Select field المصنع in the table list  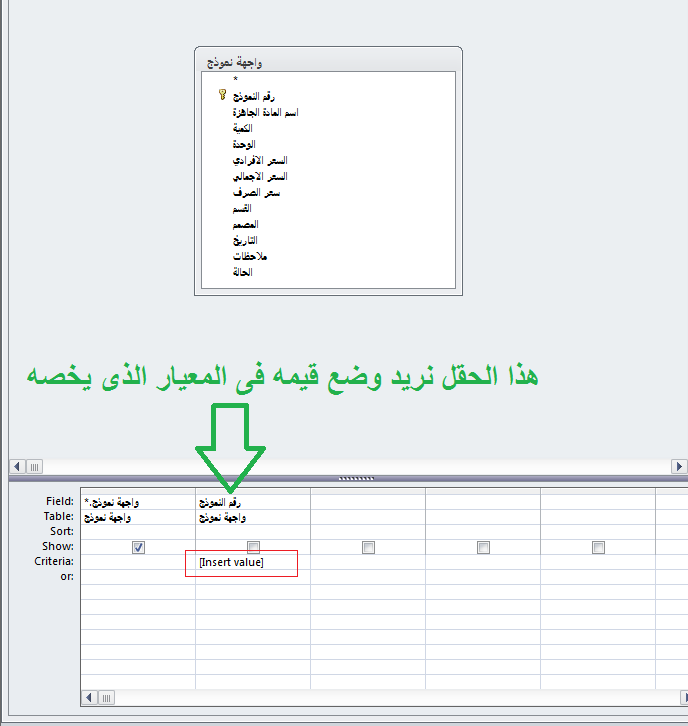tap(245, 225)
